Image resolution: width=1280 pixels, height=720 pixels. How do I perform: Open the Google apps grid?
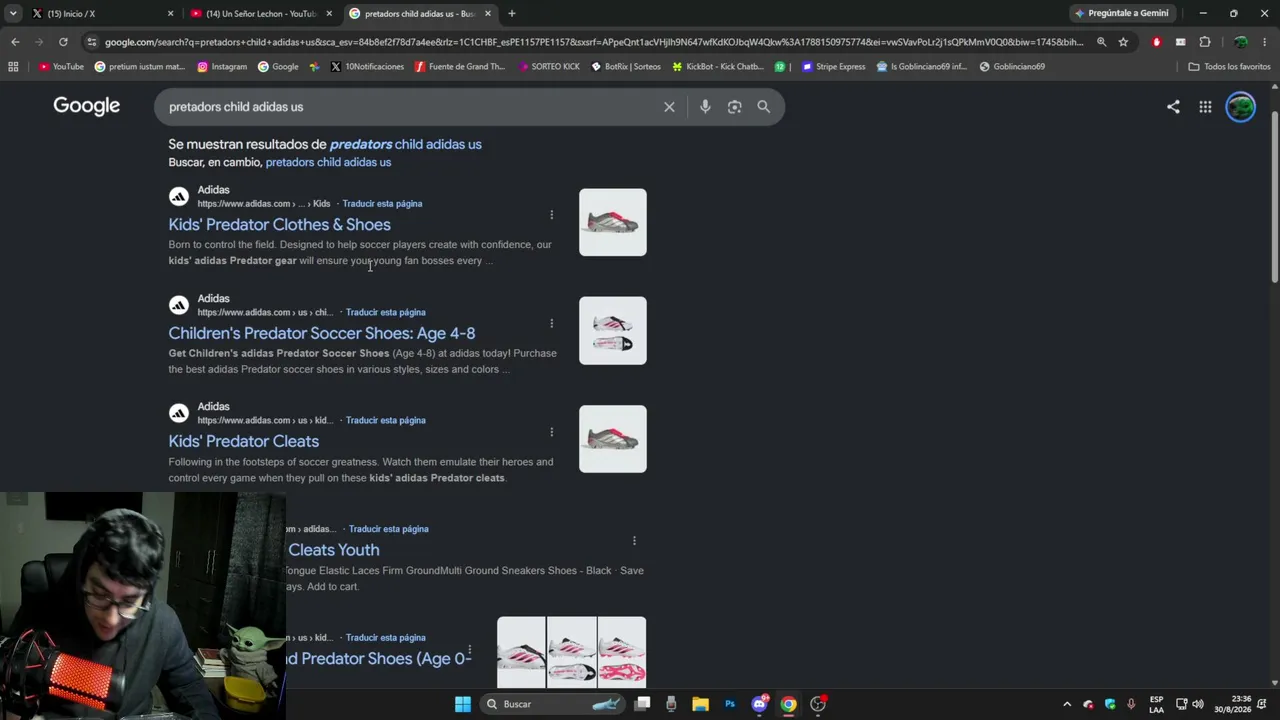pyautogui.click(x=1205, y=107)
